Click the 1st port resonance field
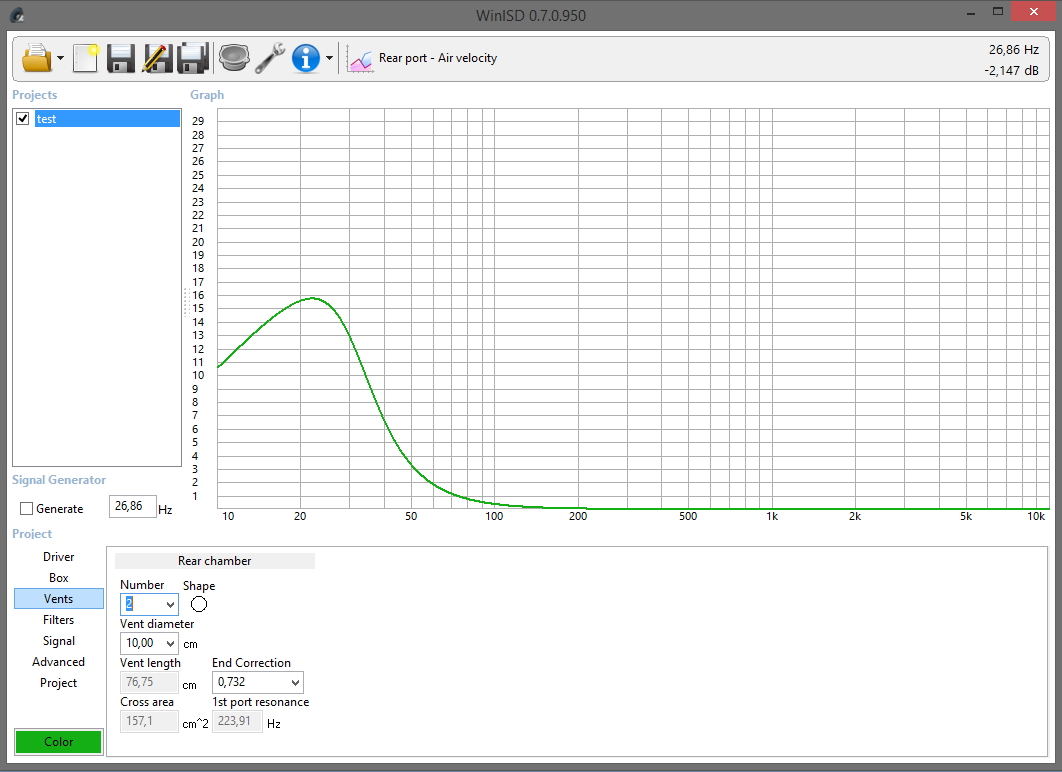1062x772 pixels. pyautogui.click(x=237, y=721)
